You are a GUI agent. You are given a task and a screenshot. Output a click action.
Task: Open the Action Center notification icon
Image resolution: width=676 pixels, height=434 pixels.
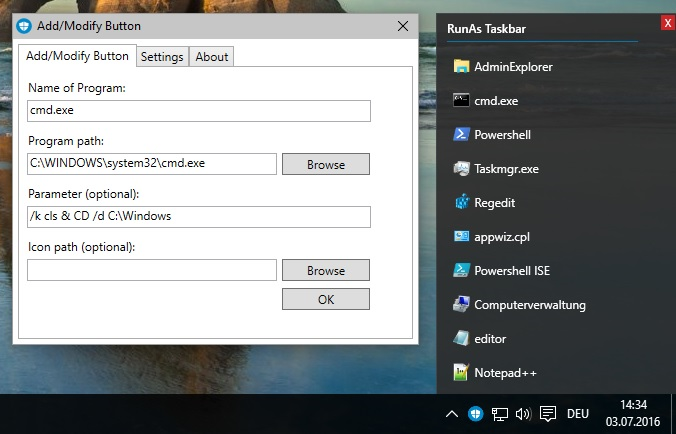[548, 414]
